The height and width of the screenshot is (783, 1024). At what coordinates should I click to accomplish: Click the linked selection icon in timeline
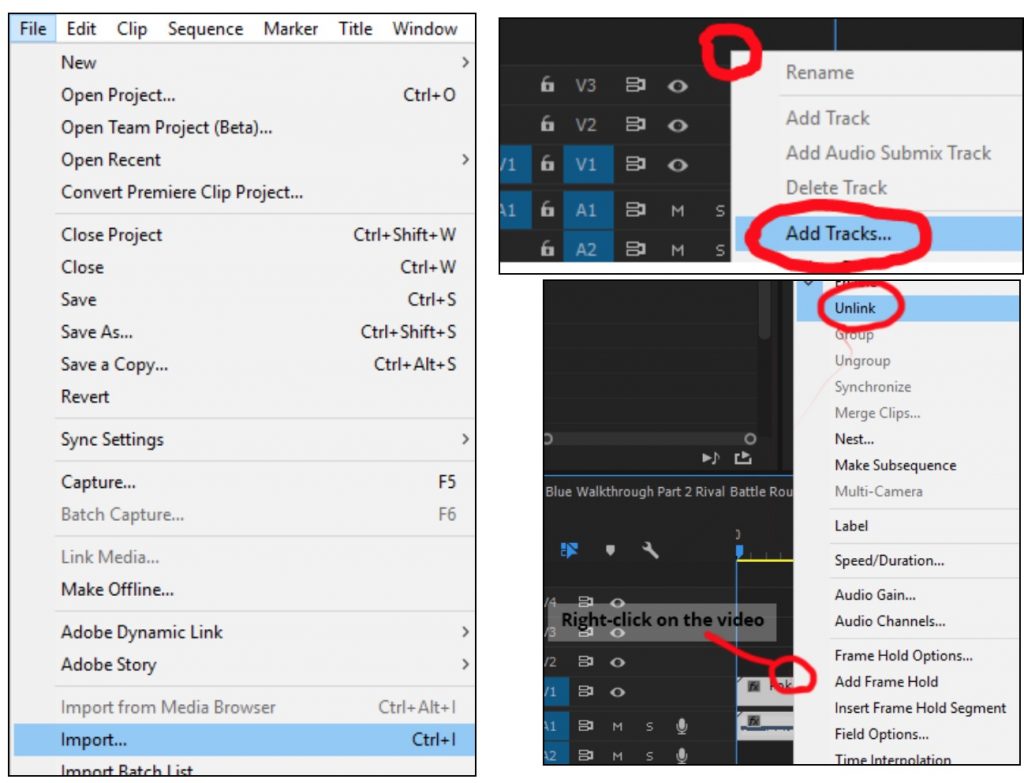(x=570, y=550)
